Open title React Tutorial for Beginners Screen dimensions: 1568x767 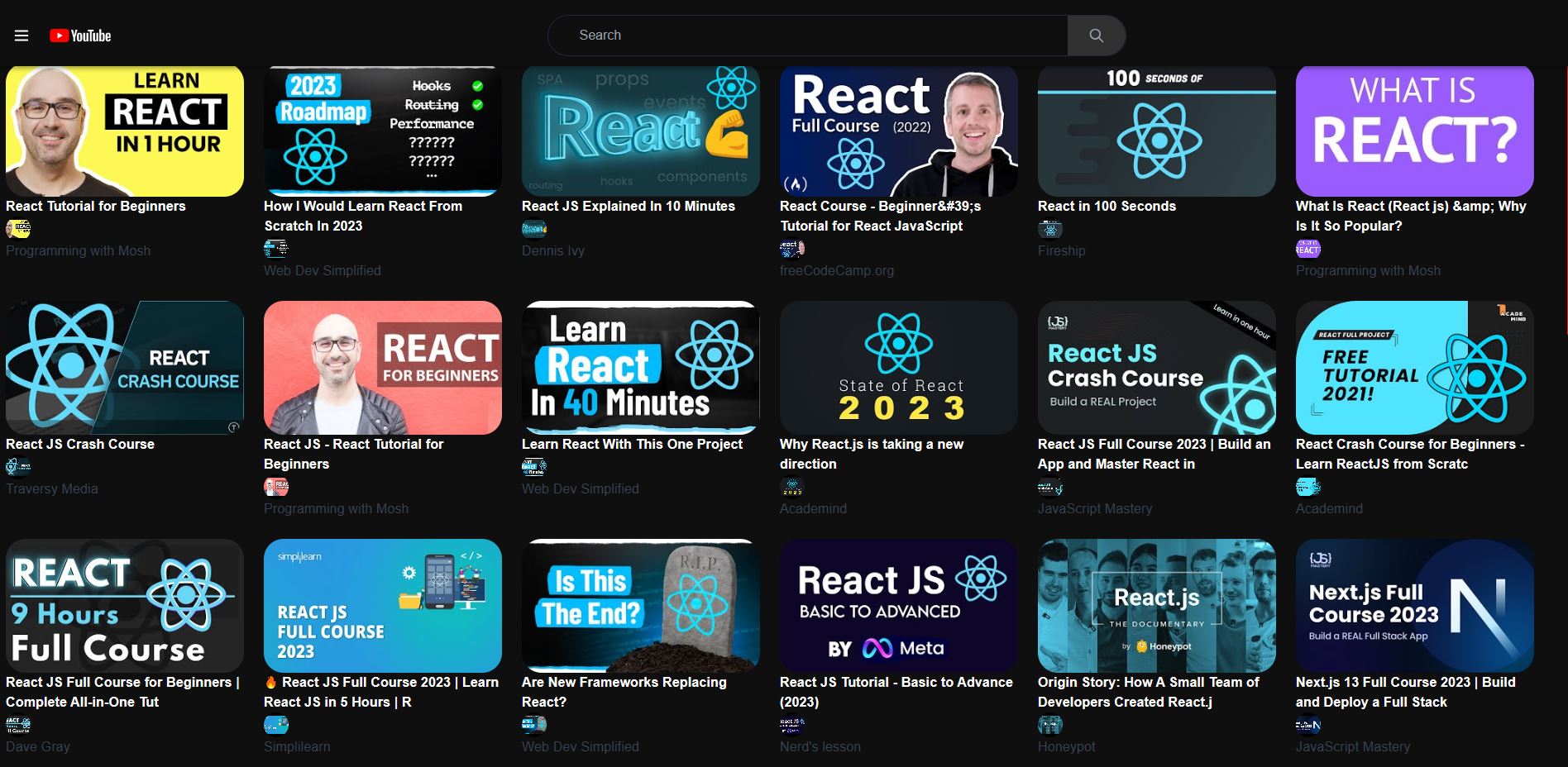[96, 206]
